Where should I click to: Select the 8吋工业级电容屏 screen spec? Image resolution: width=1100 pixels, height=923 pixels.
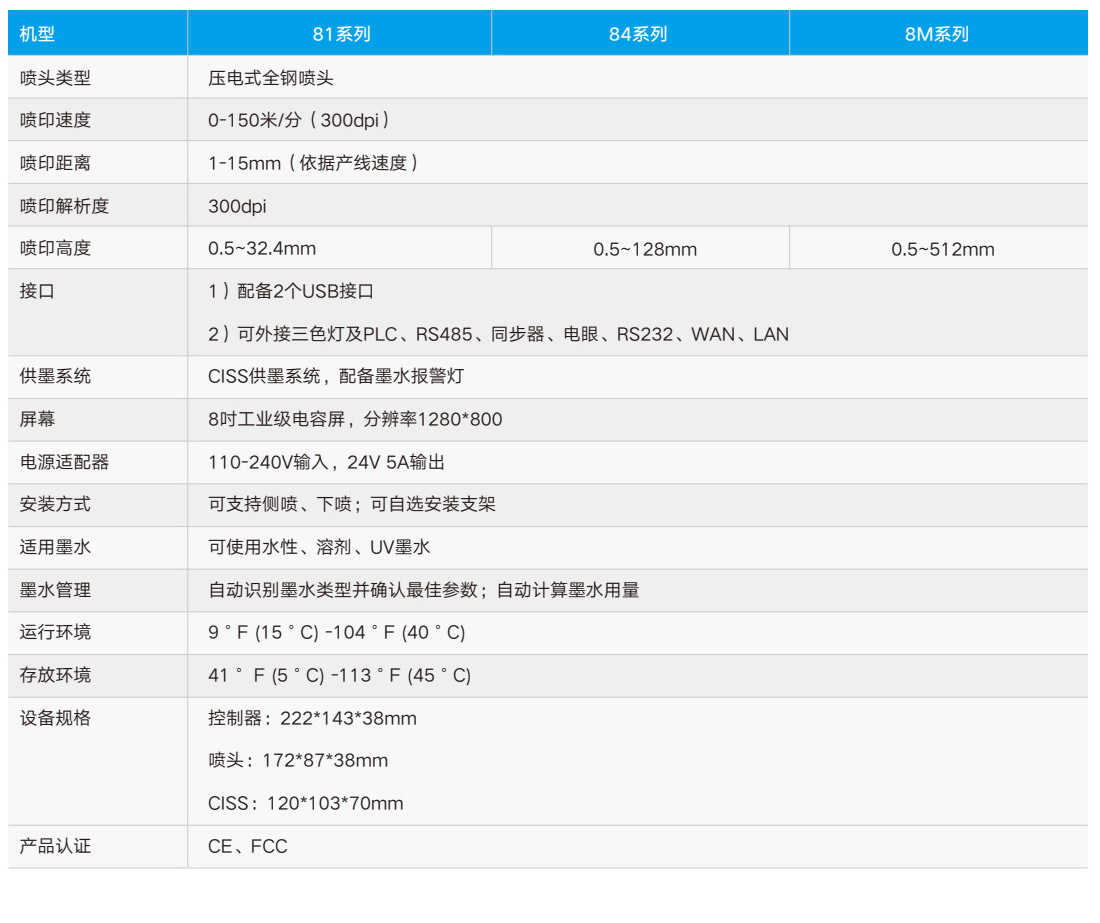pyautogui.click(x=355, y=420)
